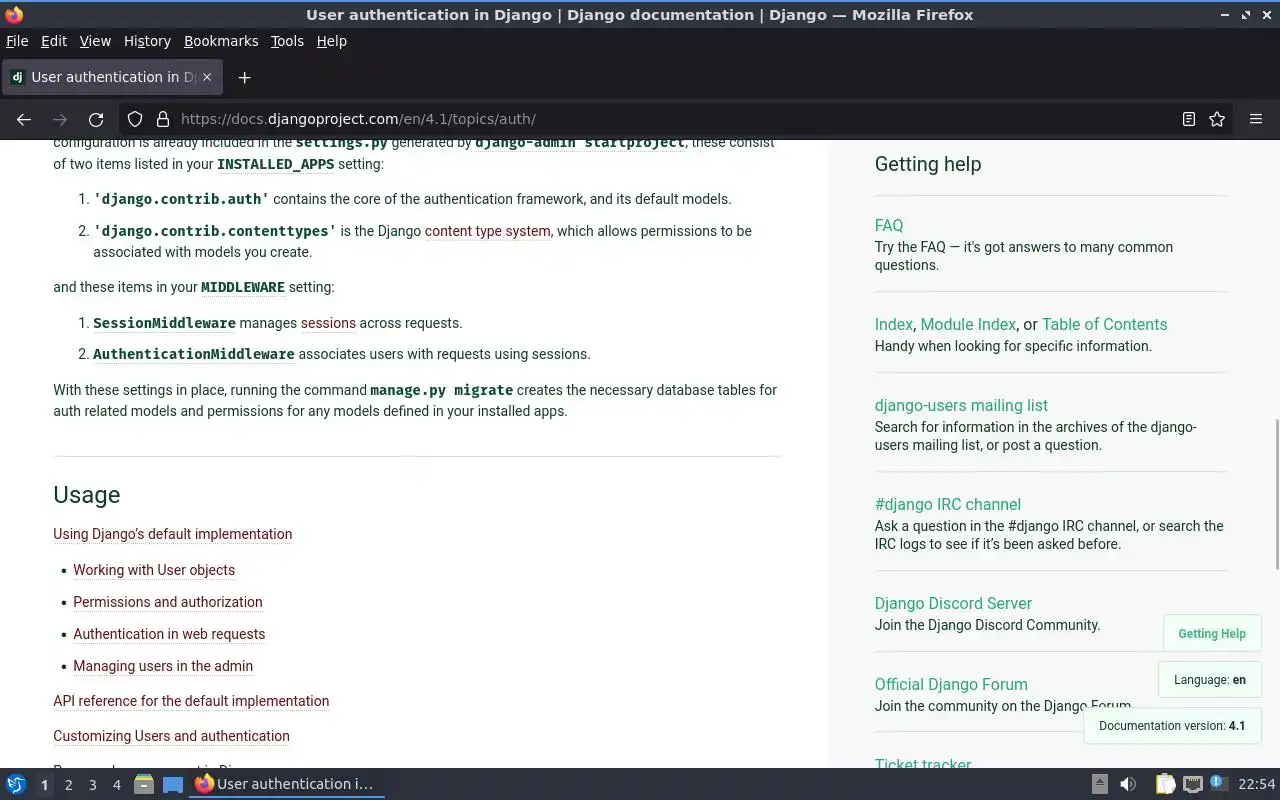Open the Help menu
Screen dimensions: 1280x800
click(331, 41)
